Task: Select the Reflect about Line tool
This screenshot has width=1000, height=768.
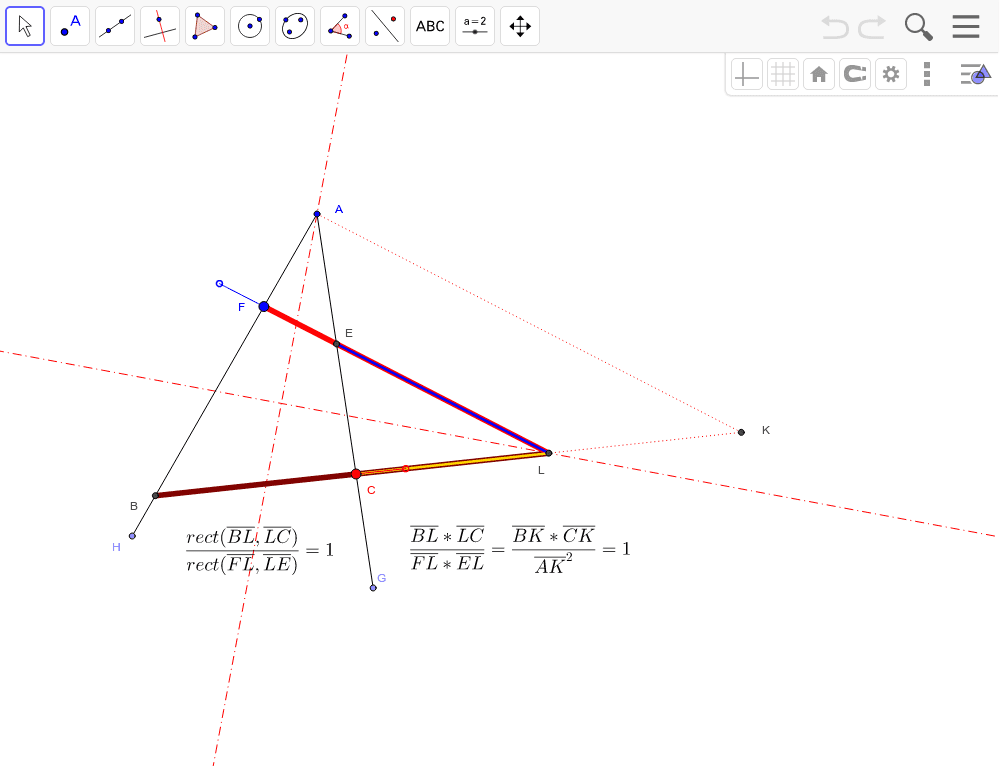Action: click(385, 26)
